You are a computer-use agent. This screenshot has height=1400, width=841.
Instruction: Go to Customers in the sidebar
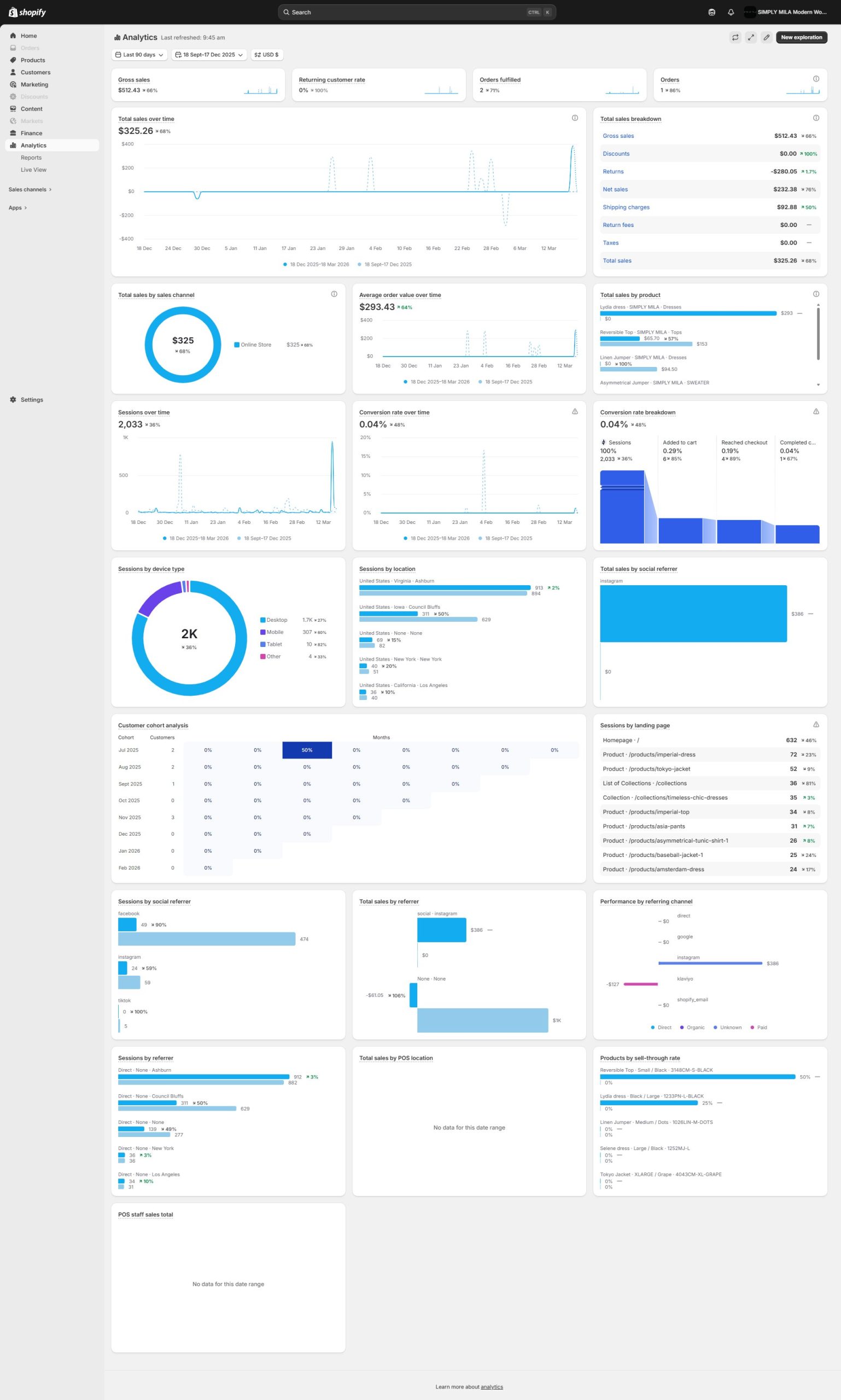tap(35, 73)
